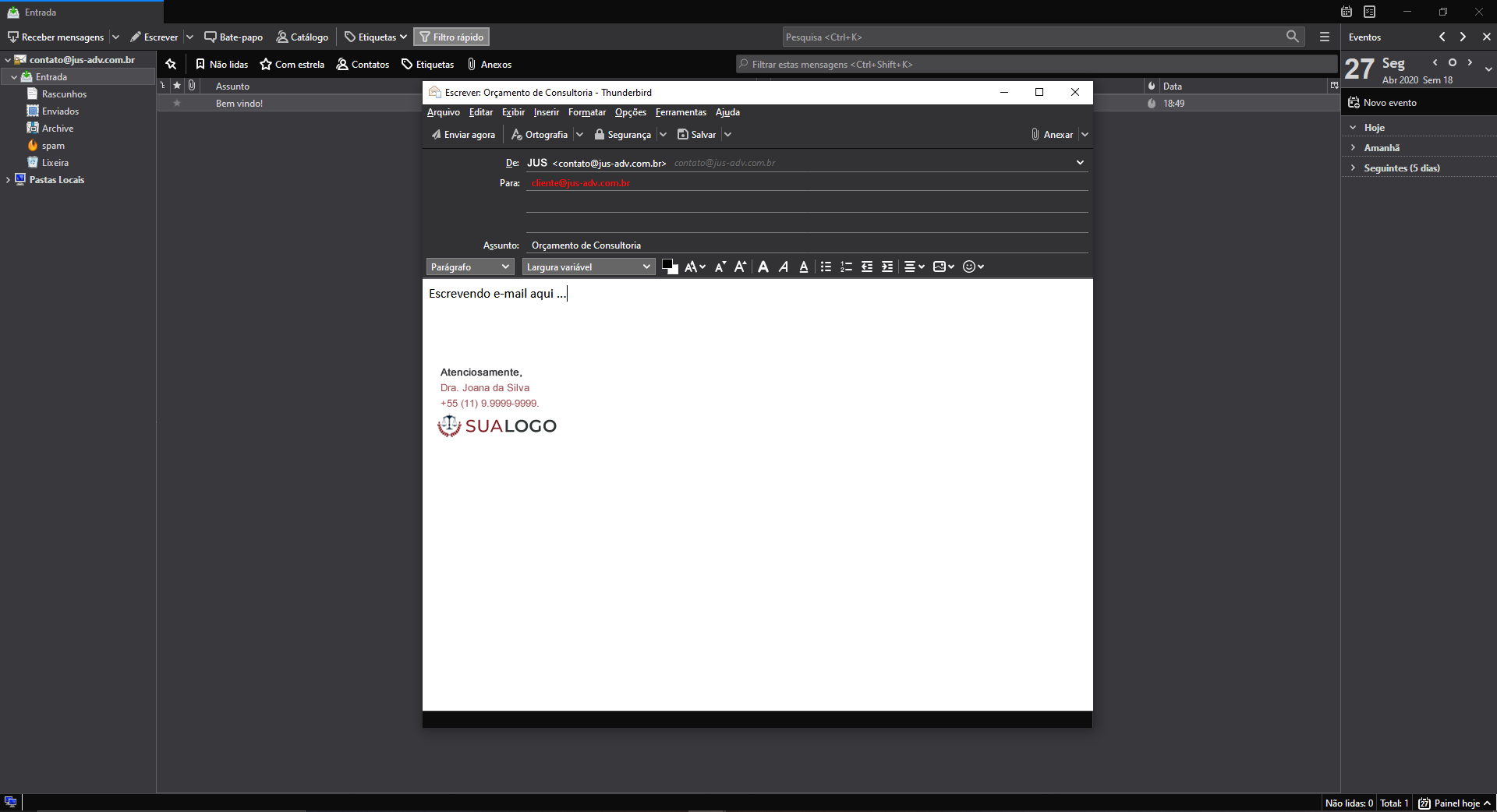Toggle italic text formatting
The width and height of the screenshot is (1497, 812).
[x=784, y=267]
